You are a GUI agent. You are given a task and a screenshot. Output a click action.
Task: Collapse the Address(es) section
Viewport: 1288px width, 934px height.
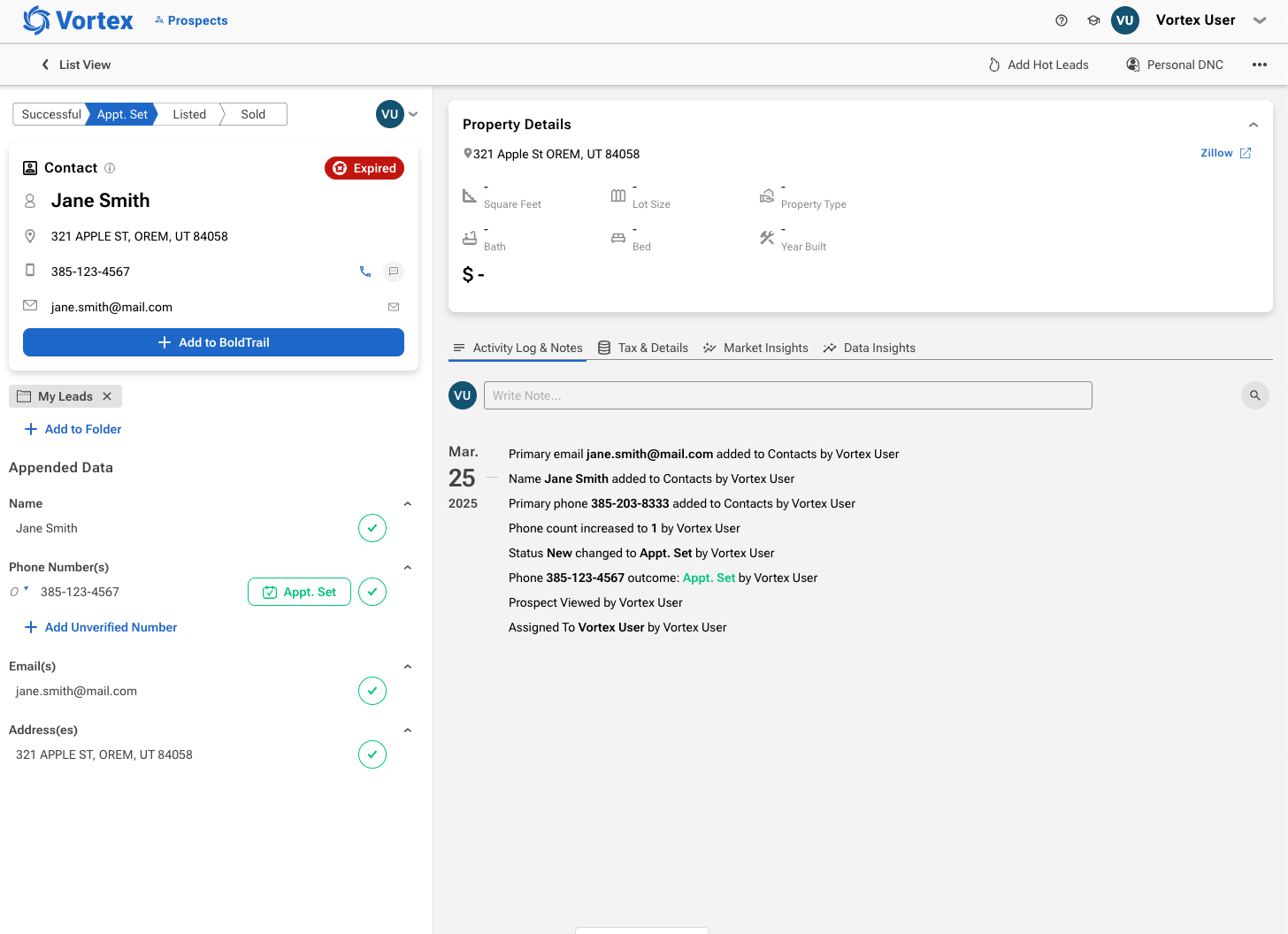408,730
